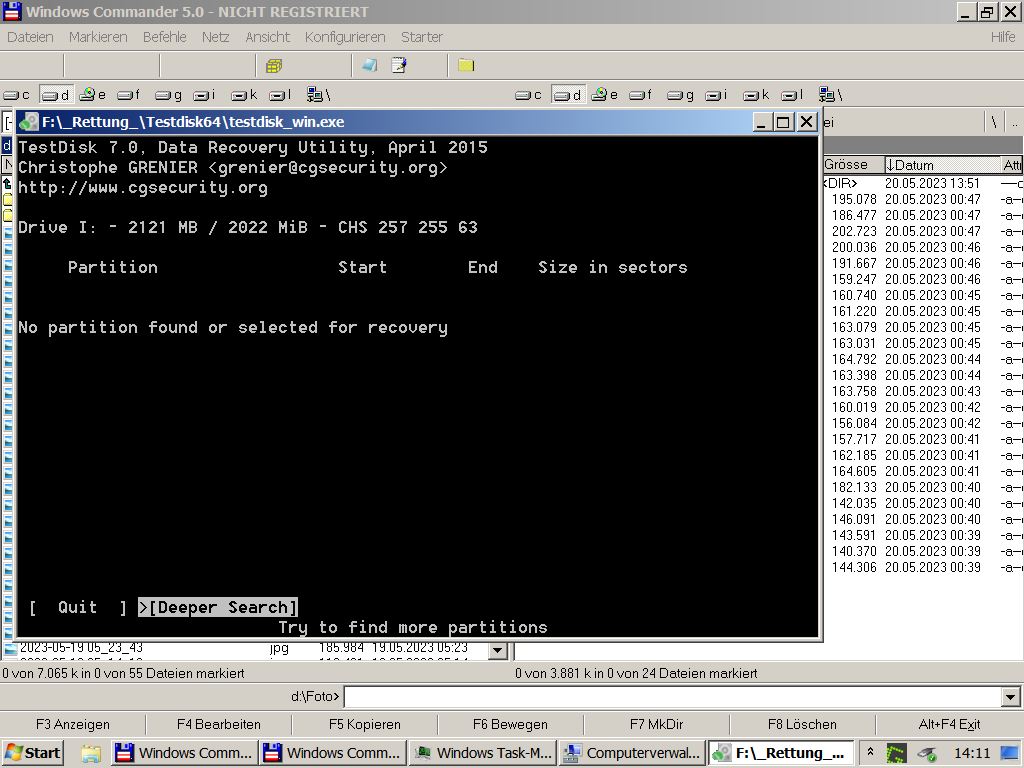Select file row with size 182.133
The width and height of the screenshot is (1024, 768).
[922, 487]
